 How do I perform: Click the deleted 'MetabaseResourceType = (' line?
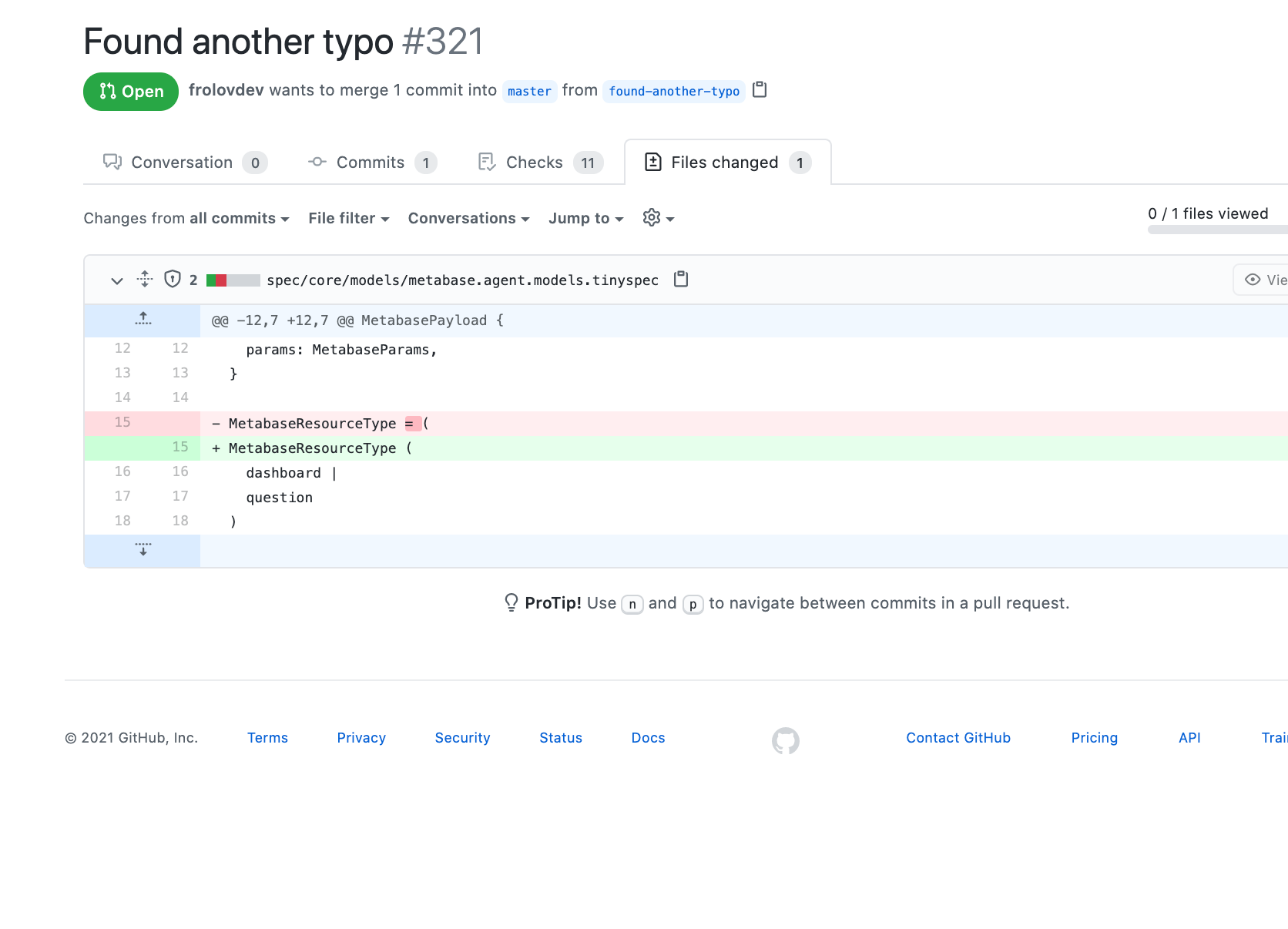click(x=744, y=423)
